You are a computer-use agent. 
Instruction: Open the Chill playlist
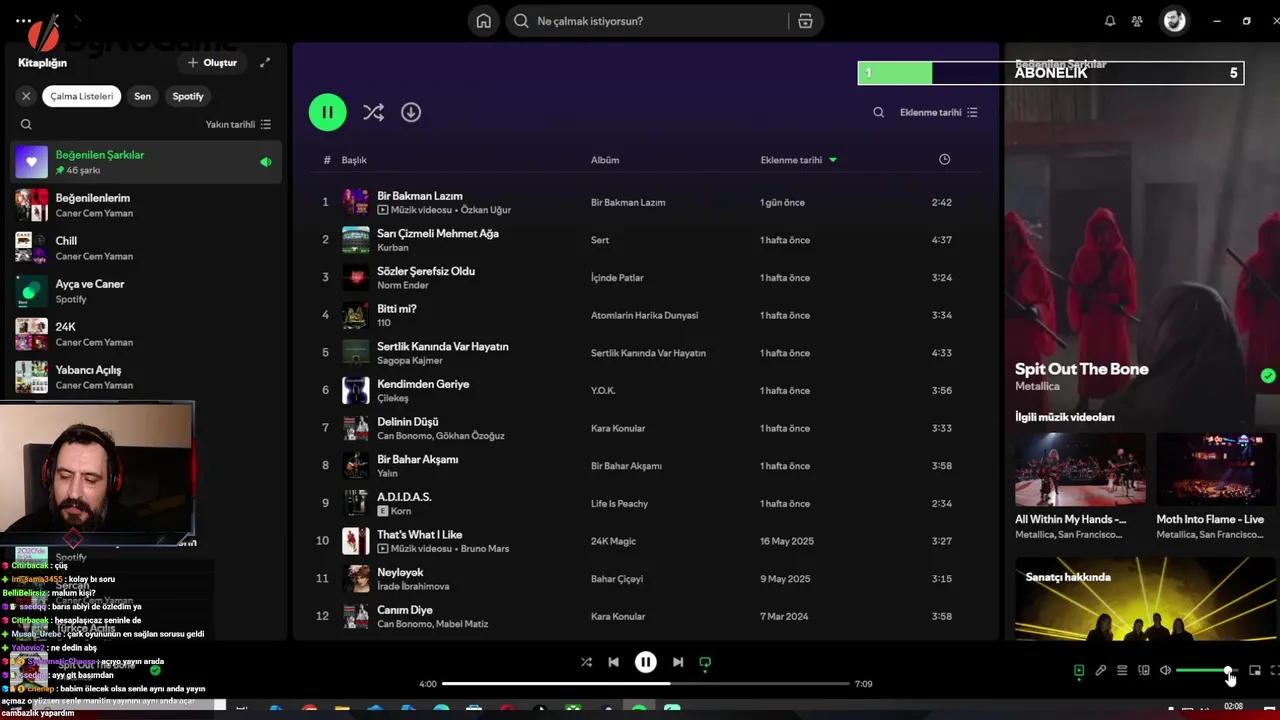click(x=146, y=248)
